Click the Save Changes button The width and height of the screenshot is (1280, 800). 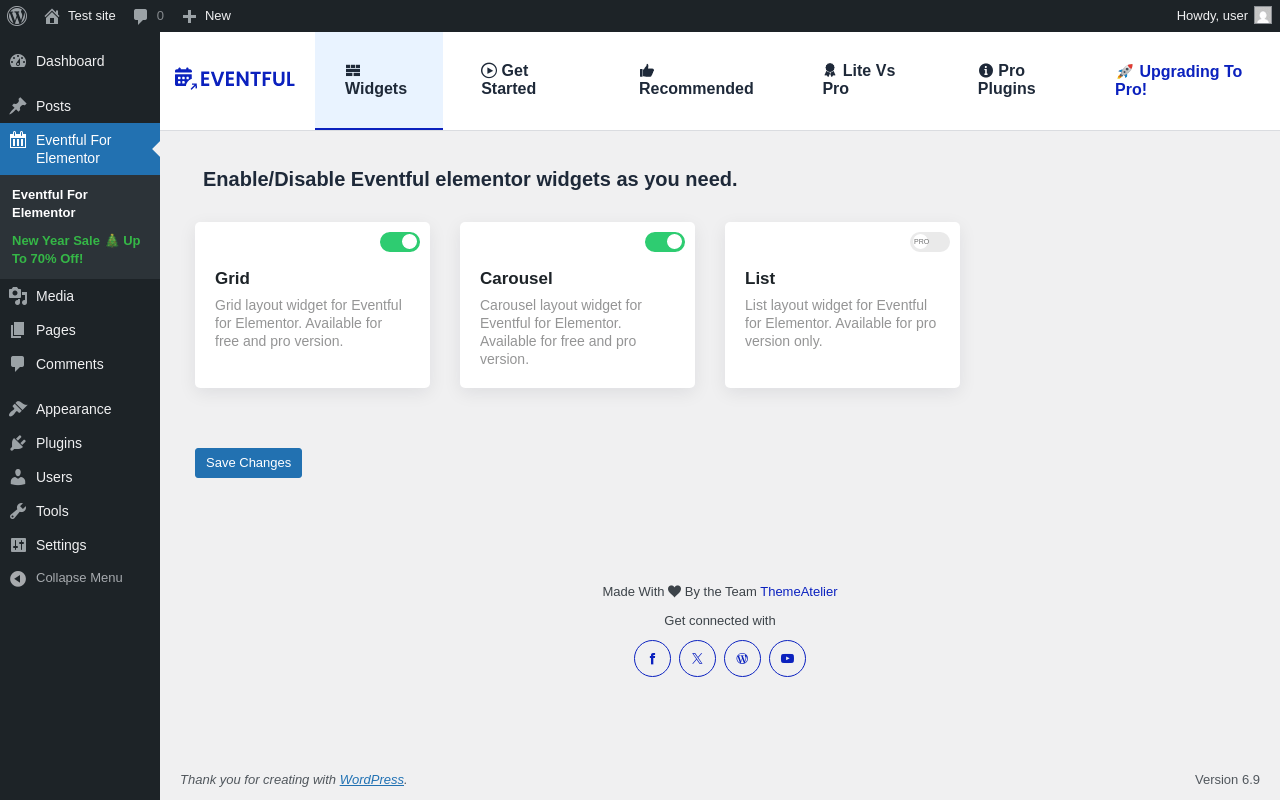click(248, 463)
